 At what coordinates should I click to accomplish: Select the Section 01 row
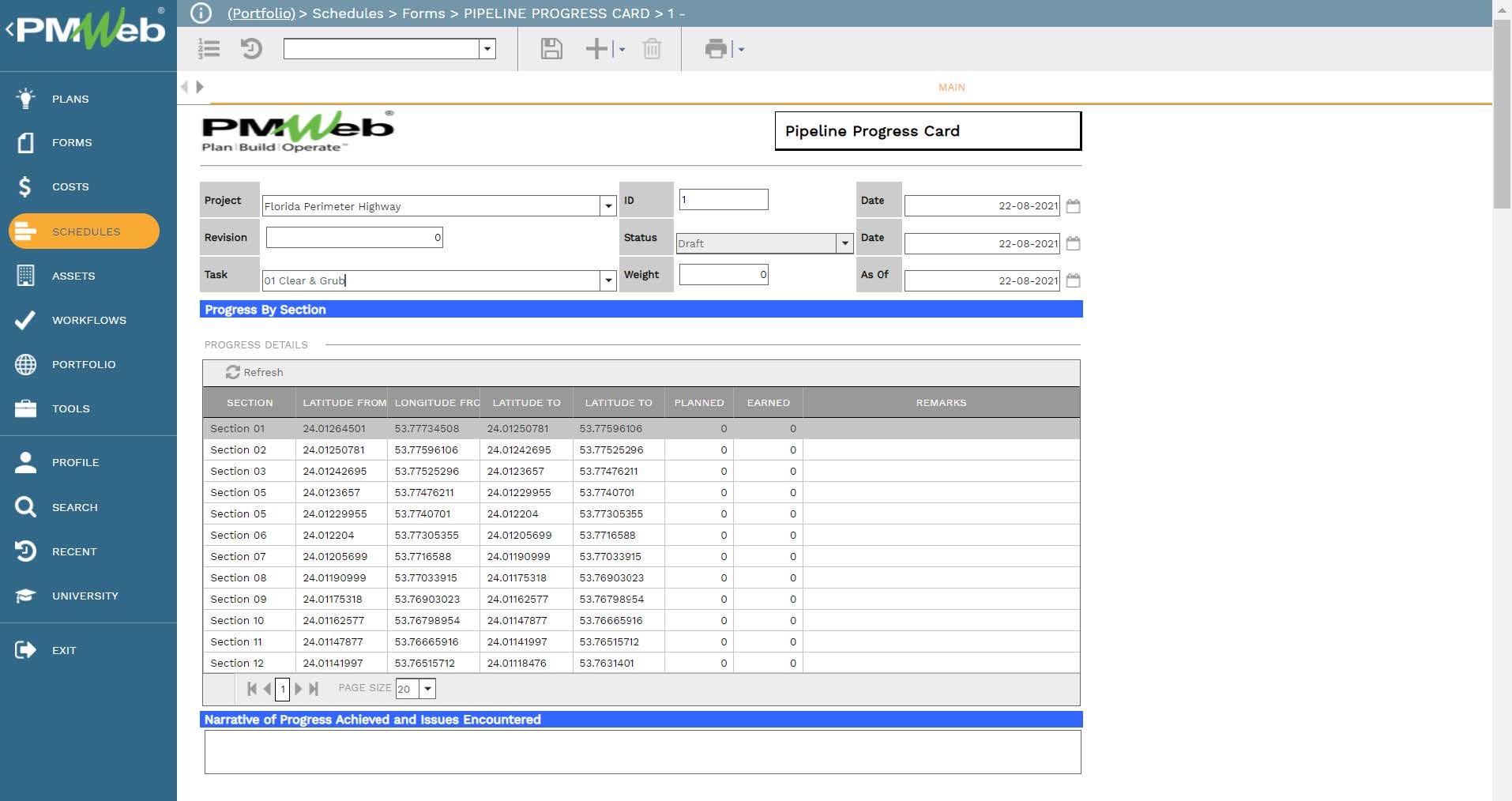pyautogui.click(x=641, y=428)
